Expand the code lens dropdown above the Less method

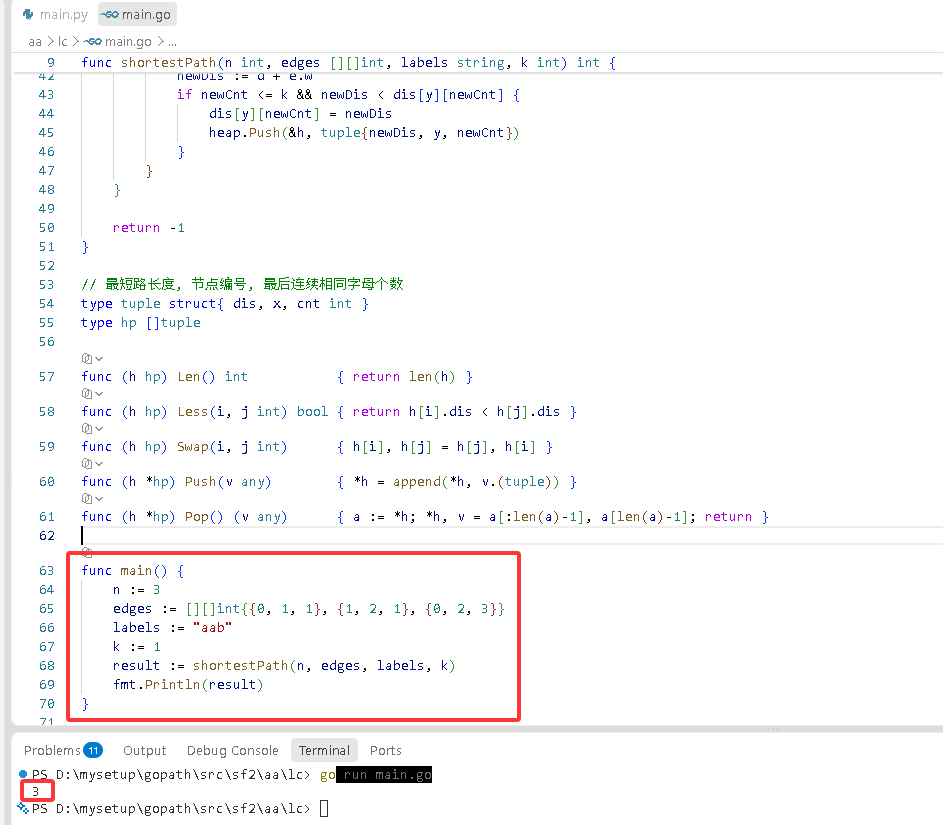(93, 393)
